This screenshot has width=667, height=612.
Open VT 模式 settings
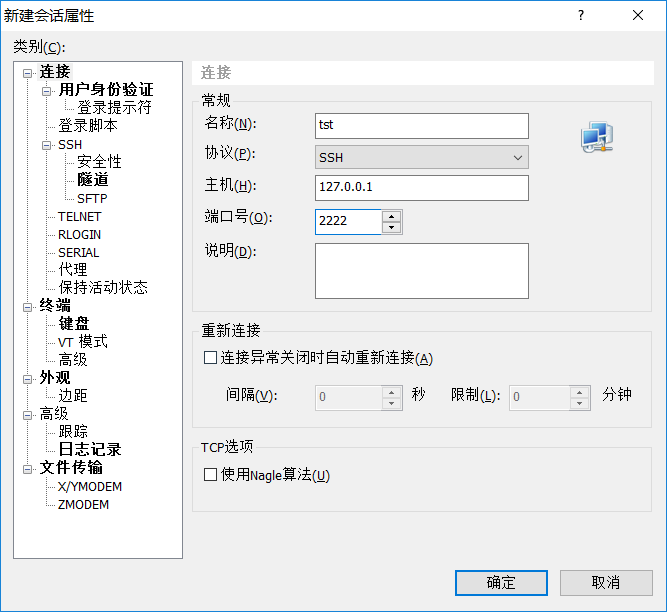point(83,342)
